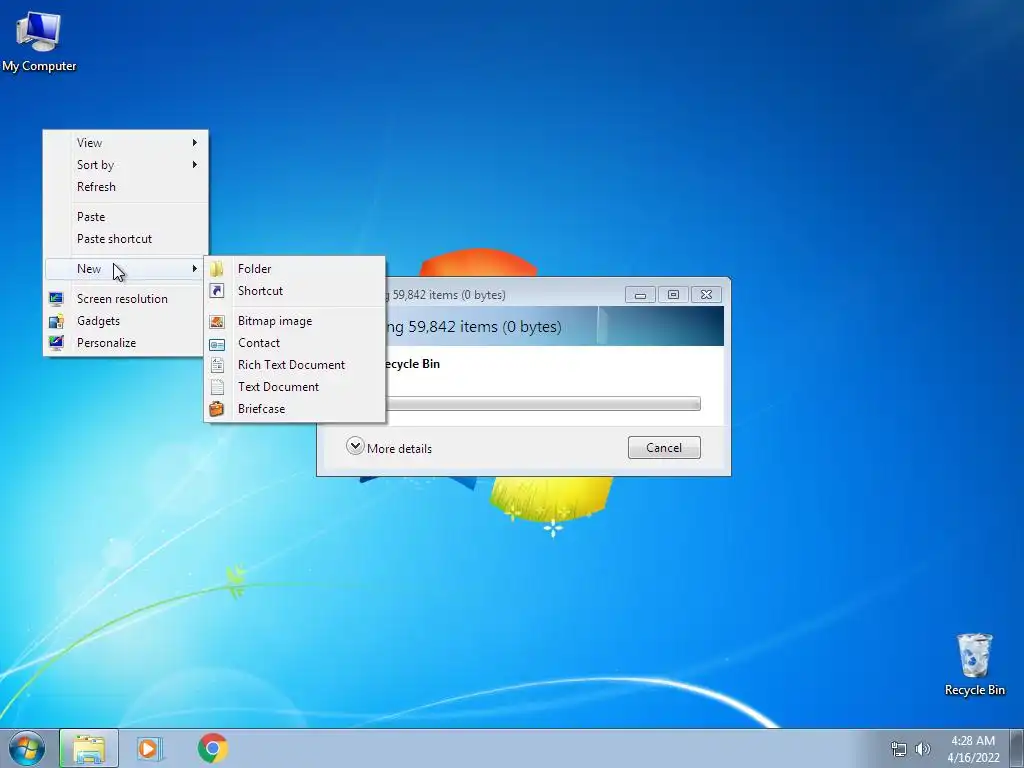1024x768 pixels.
Task: Expand More details chevron in delete dialog
Action: [355, 446]
